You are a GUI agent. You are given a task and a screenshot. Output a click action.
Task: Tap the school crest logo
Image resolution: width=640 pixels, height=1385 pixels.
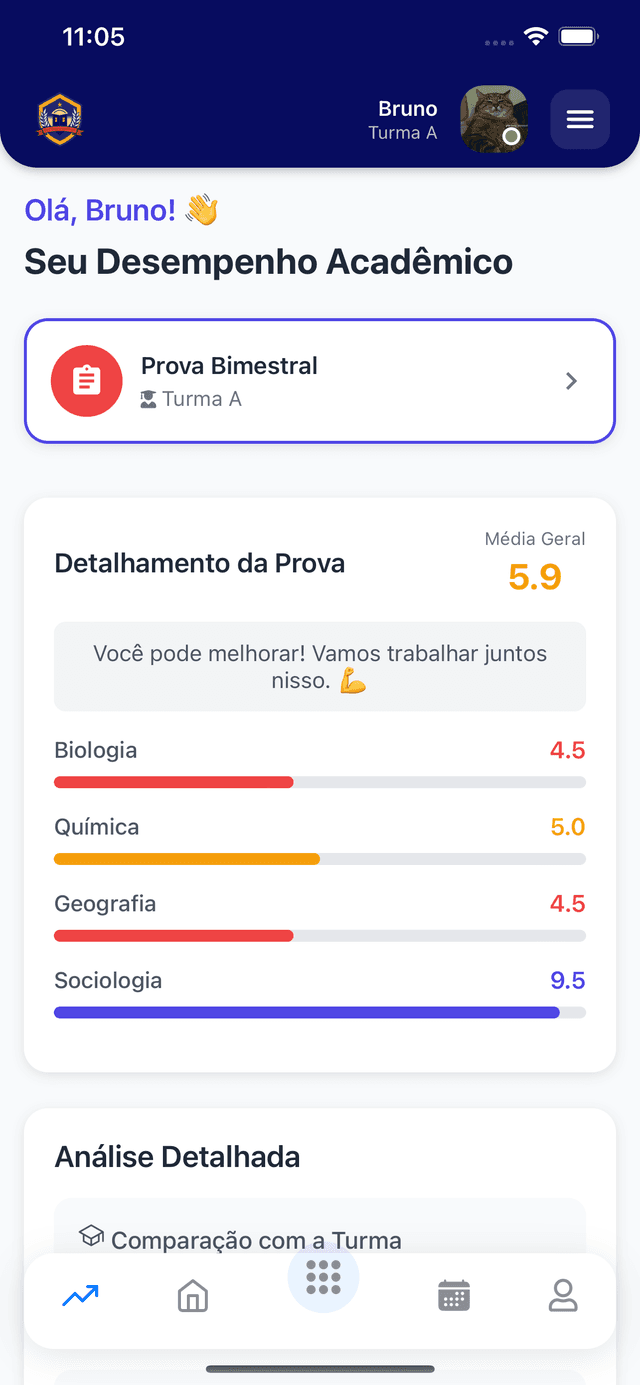60,120
